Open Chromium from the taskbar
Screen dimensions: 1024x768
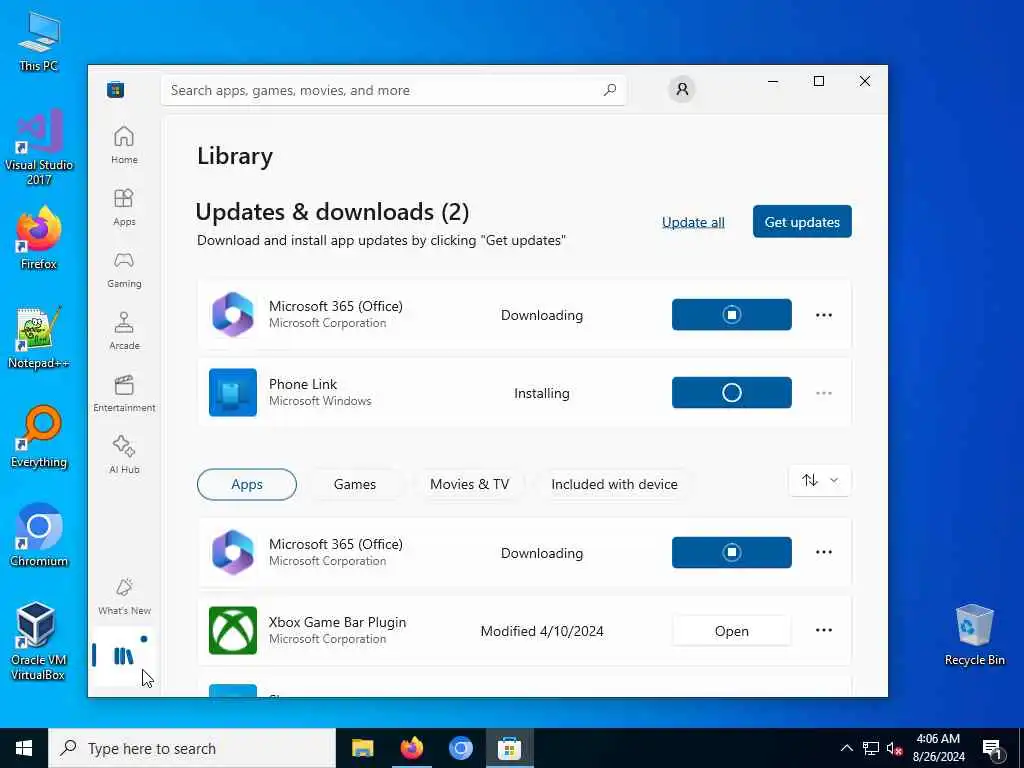coord(460,748)
